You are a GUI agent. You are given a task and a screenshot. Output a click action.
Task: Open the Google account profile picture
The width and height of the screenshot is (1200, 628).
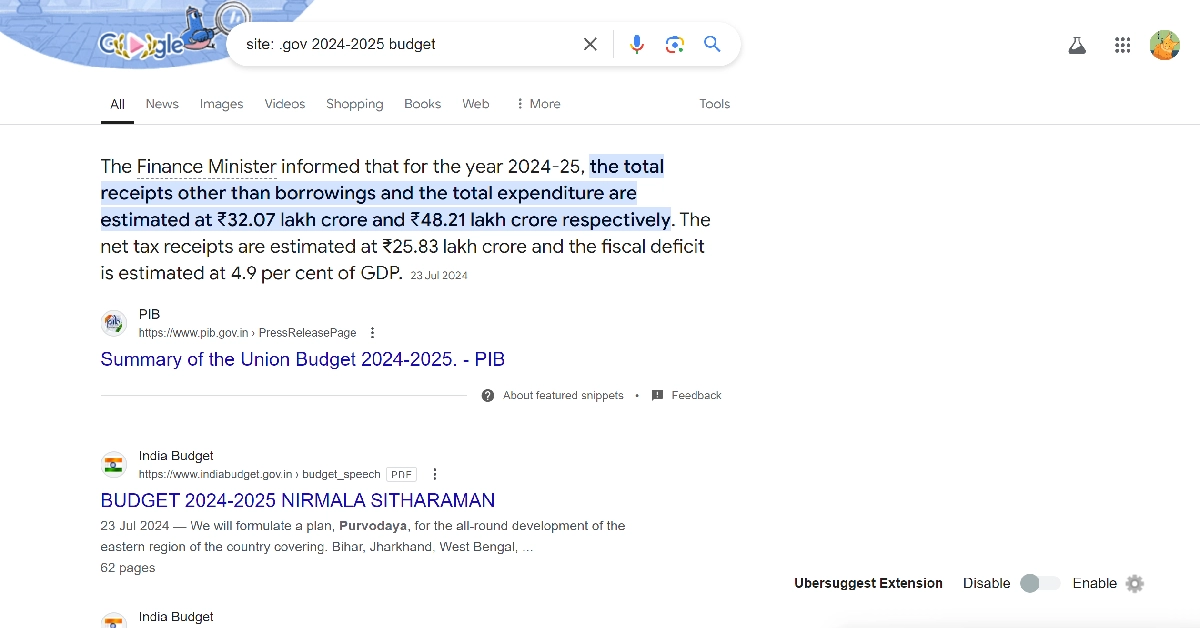tap(1165, 45)
